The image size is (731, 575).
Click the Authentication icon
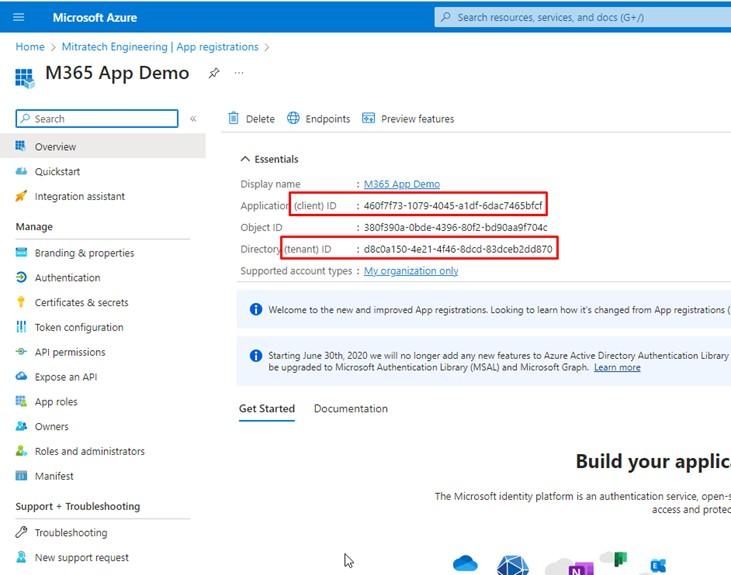pos(21,277)
